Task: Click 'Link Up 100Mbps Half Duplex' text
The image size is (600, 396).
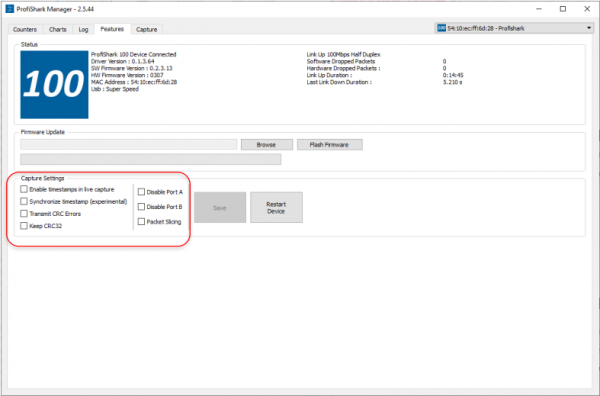Action: coord(344,54)
